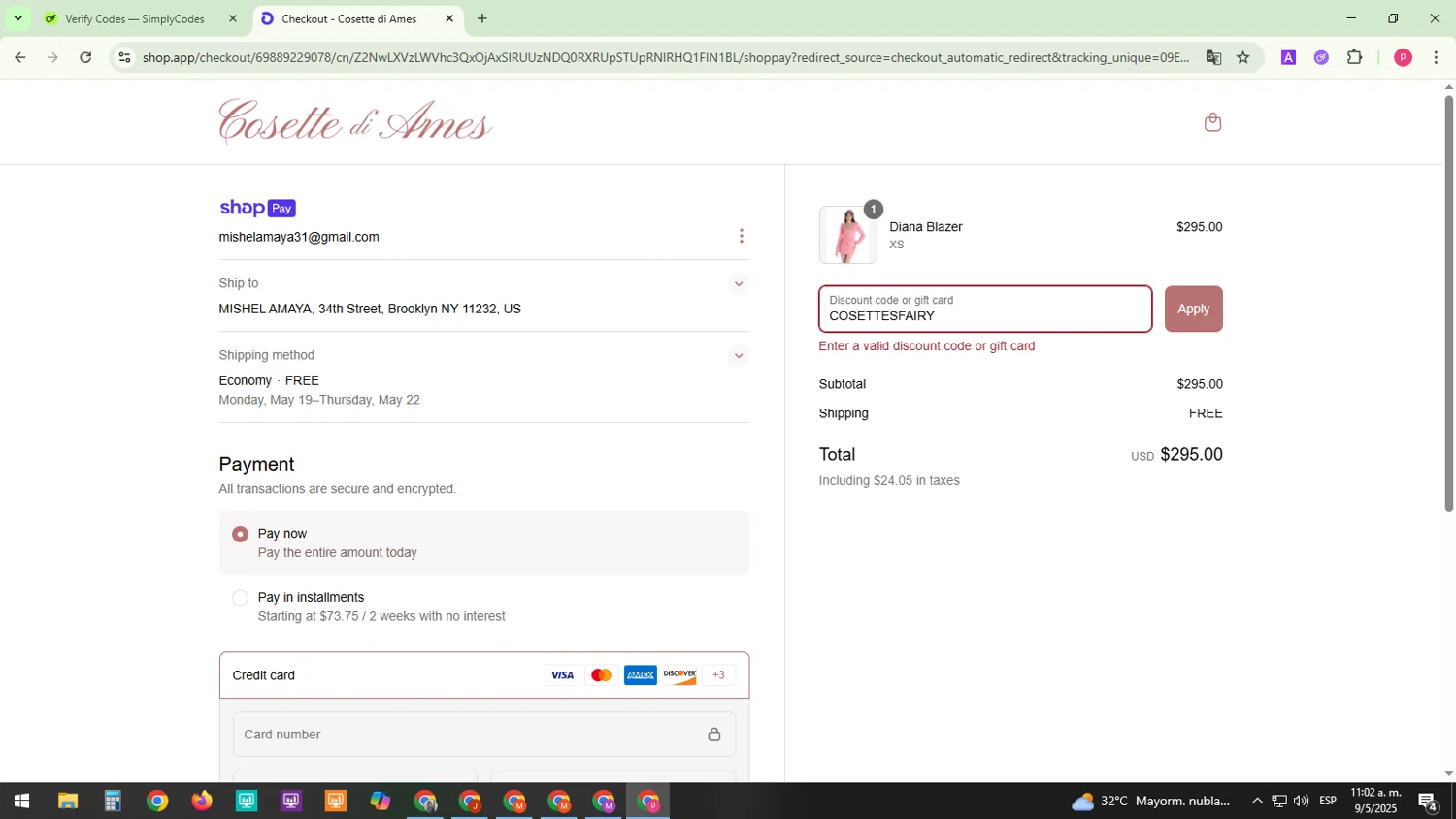Click the site information icon in address bar

(x=124, y=57)
